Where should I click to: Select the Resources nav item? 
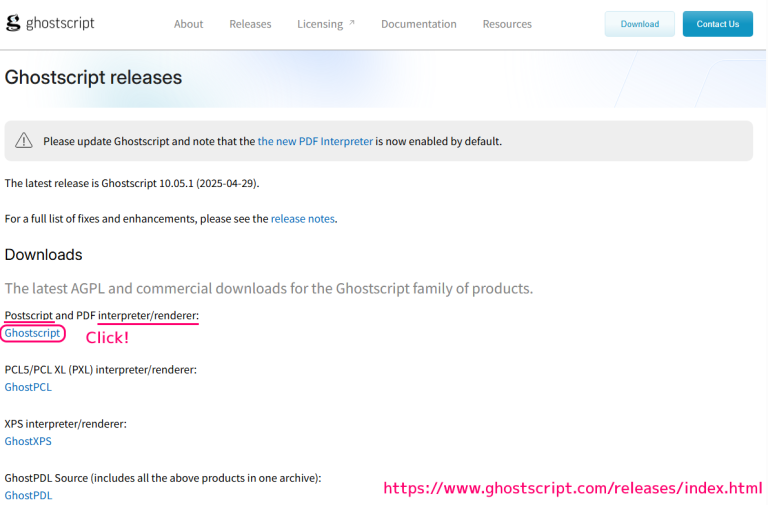507,24
